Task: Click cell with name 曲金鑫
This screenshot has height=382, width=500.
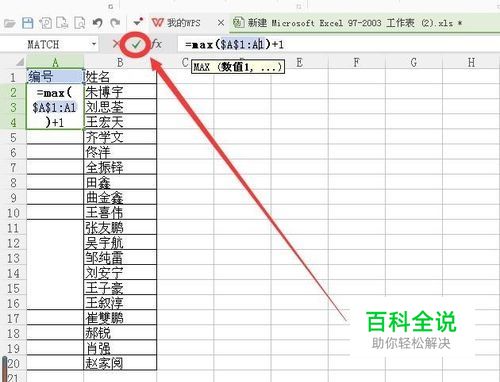Action: (120, 197)
